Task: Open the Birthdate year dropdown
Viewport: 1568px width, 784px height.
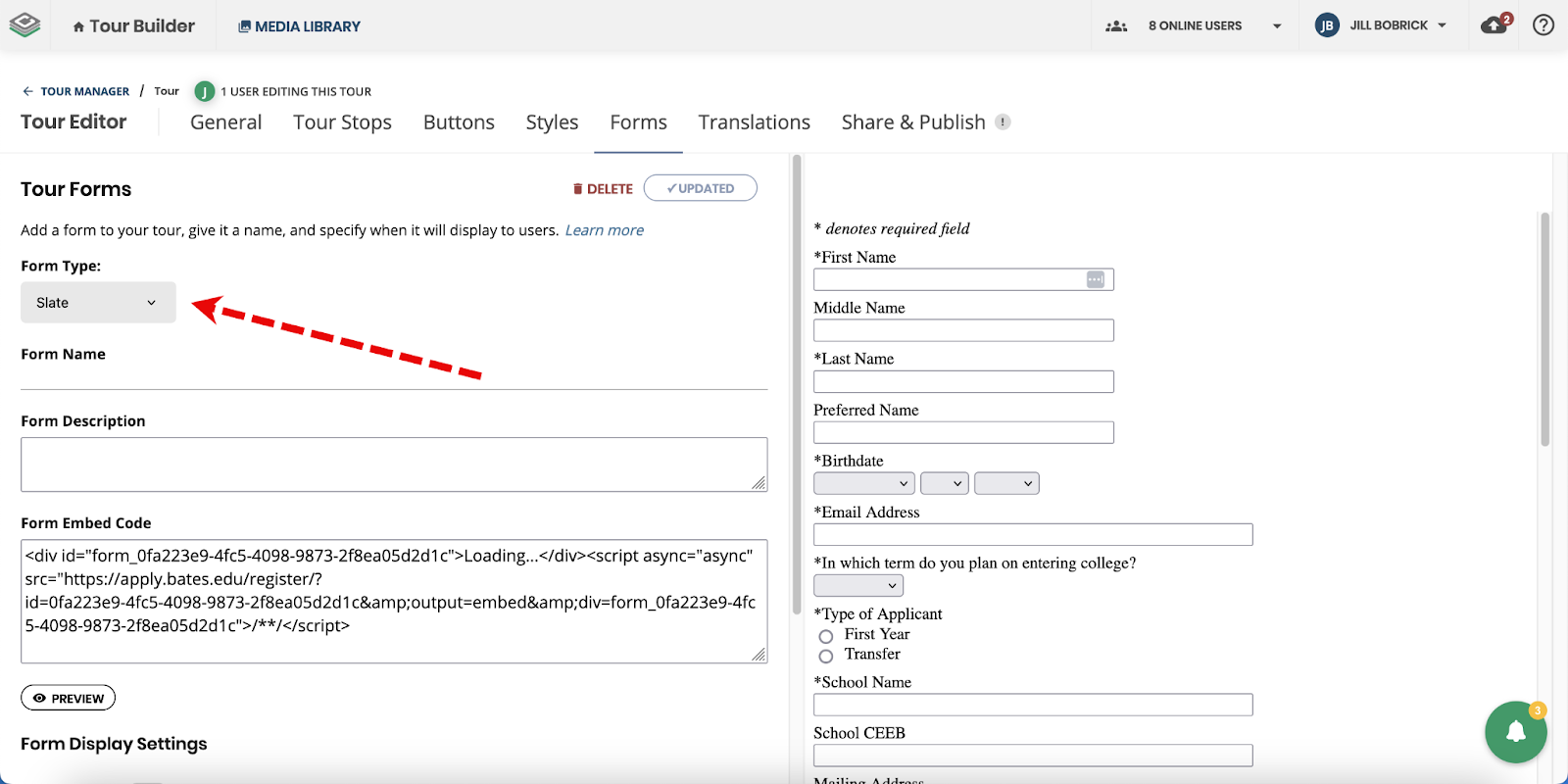Action: [1006, 483]
